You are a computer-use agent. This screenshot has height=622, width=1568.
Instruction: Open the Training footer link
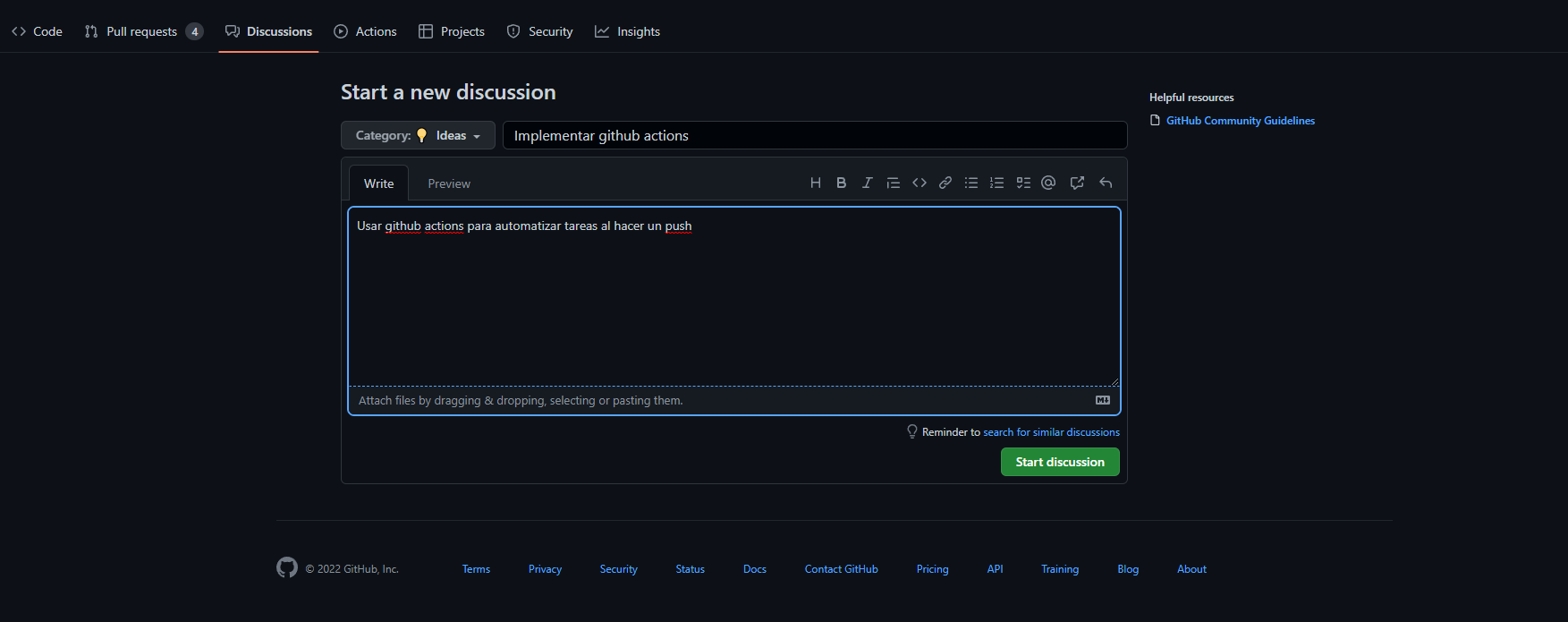click(x=1060, y=569)
